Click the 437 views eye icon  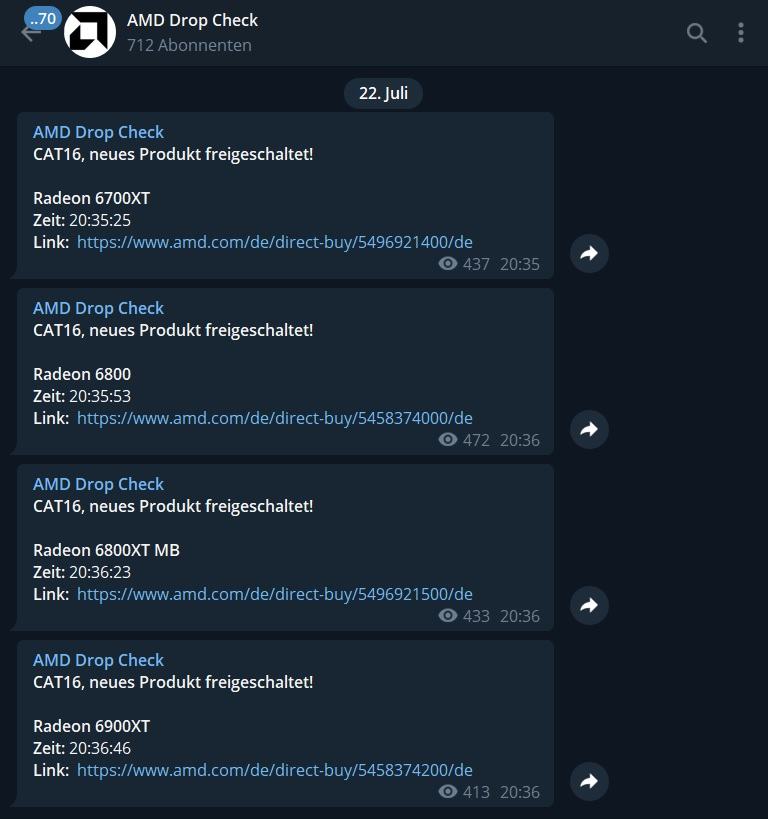click(448, 264)
